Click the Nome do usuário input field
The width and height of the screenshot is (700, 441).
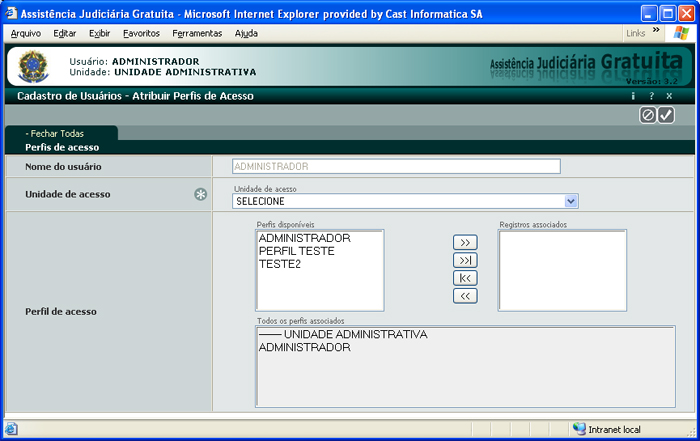click(x=396, y=167)
